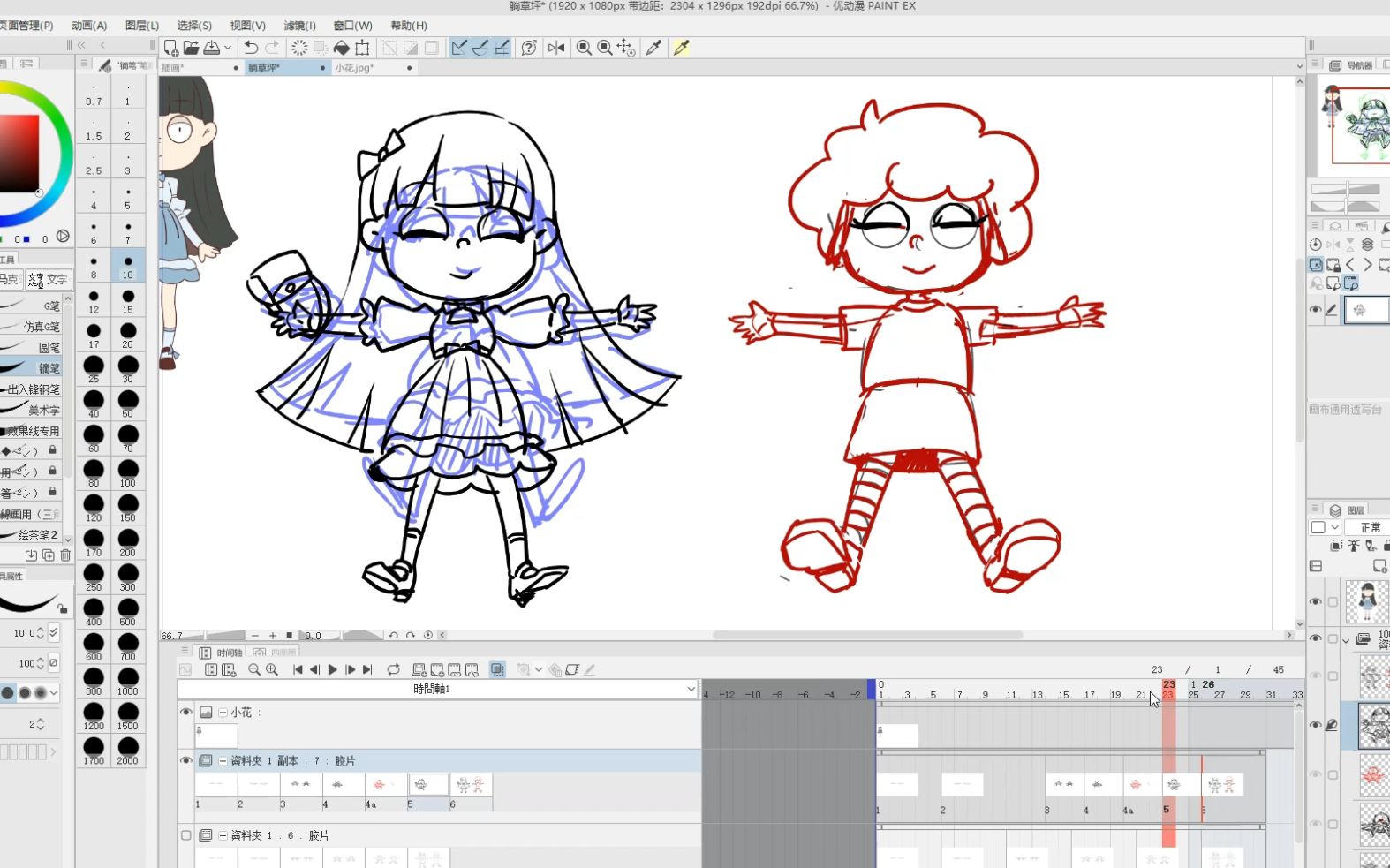Toggle snap to grid
This screenshot has height=868, width=1390.
(x=502, y=48)
